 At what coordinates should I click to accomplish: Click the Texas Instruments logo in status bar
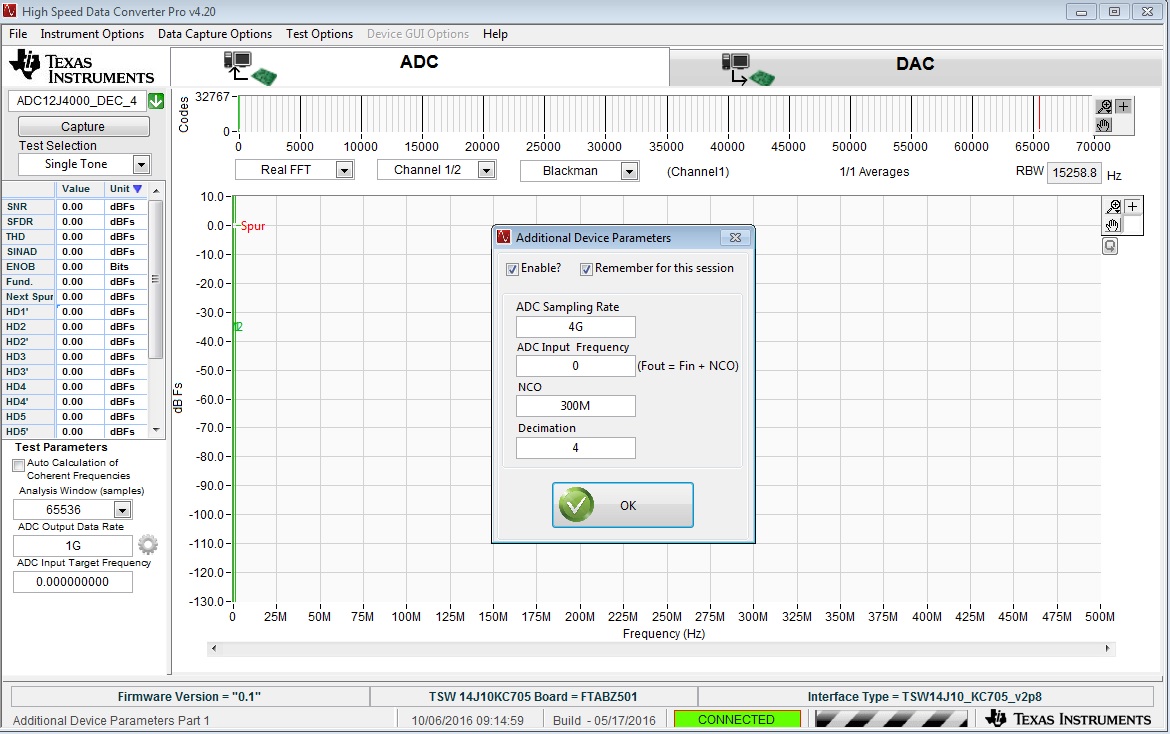coord(1069,718)
